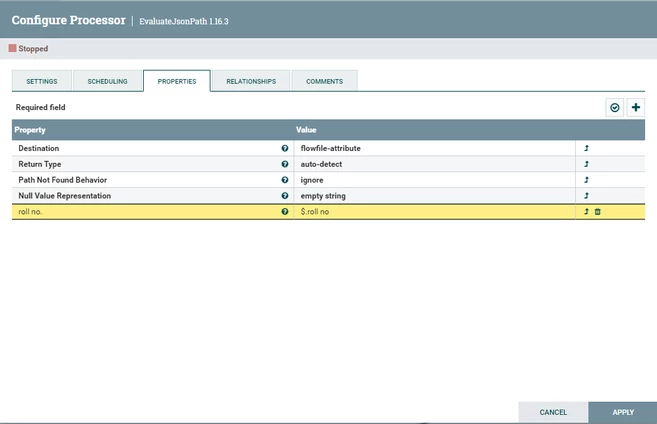The width and height of the screenshot is (657, 424).
Task: Click the arrow icon in Return Type row
Action: click(587, 164)
